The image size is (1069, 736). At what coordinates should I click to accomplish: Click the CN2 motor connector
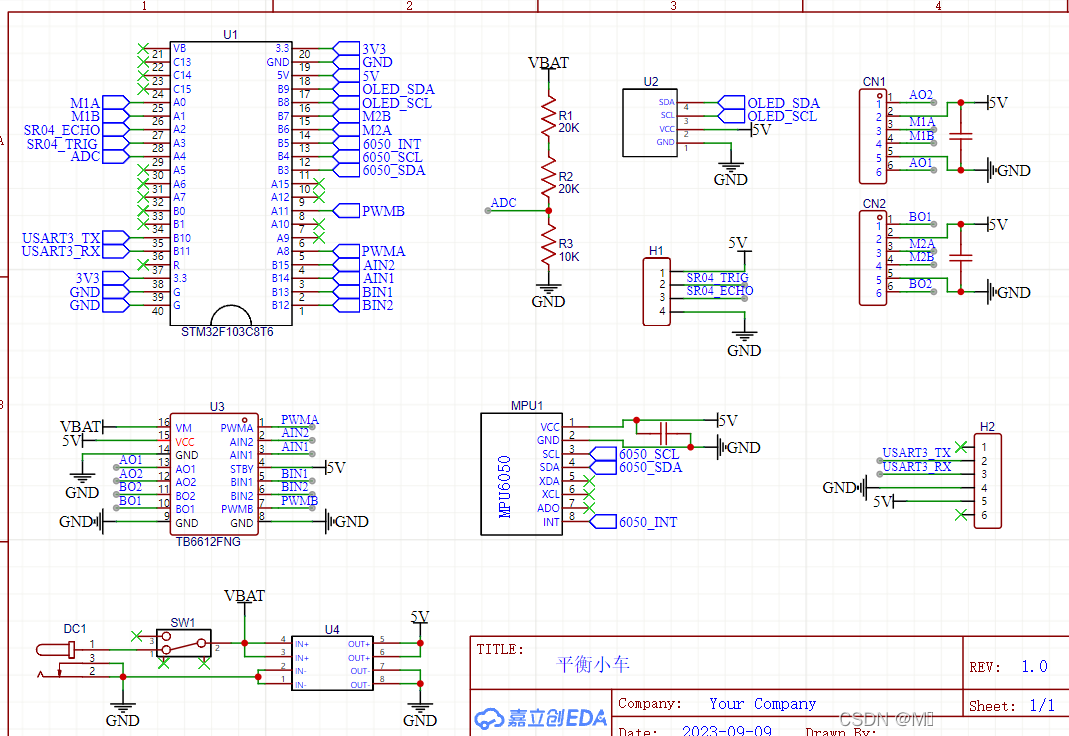click(873, 257)
